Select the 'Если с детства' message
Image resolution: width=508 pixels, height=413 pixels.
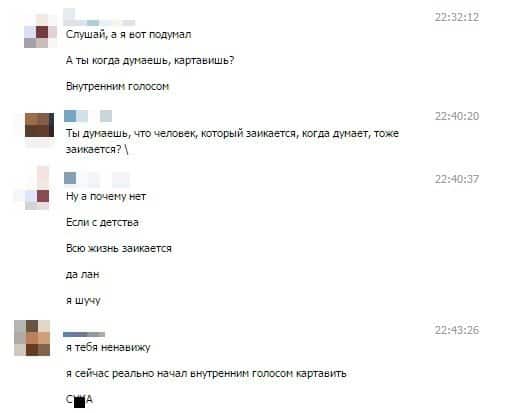click(102, 222)
